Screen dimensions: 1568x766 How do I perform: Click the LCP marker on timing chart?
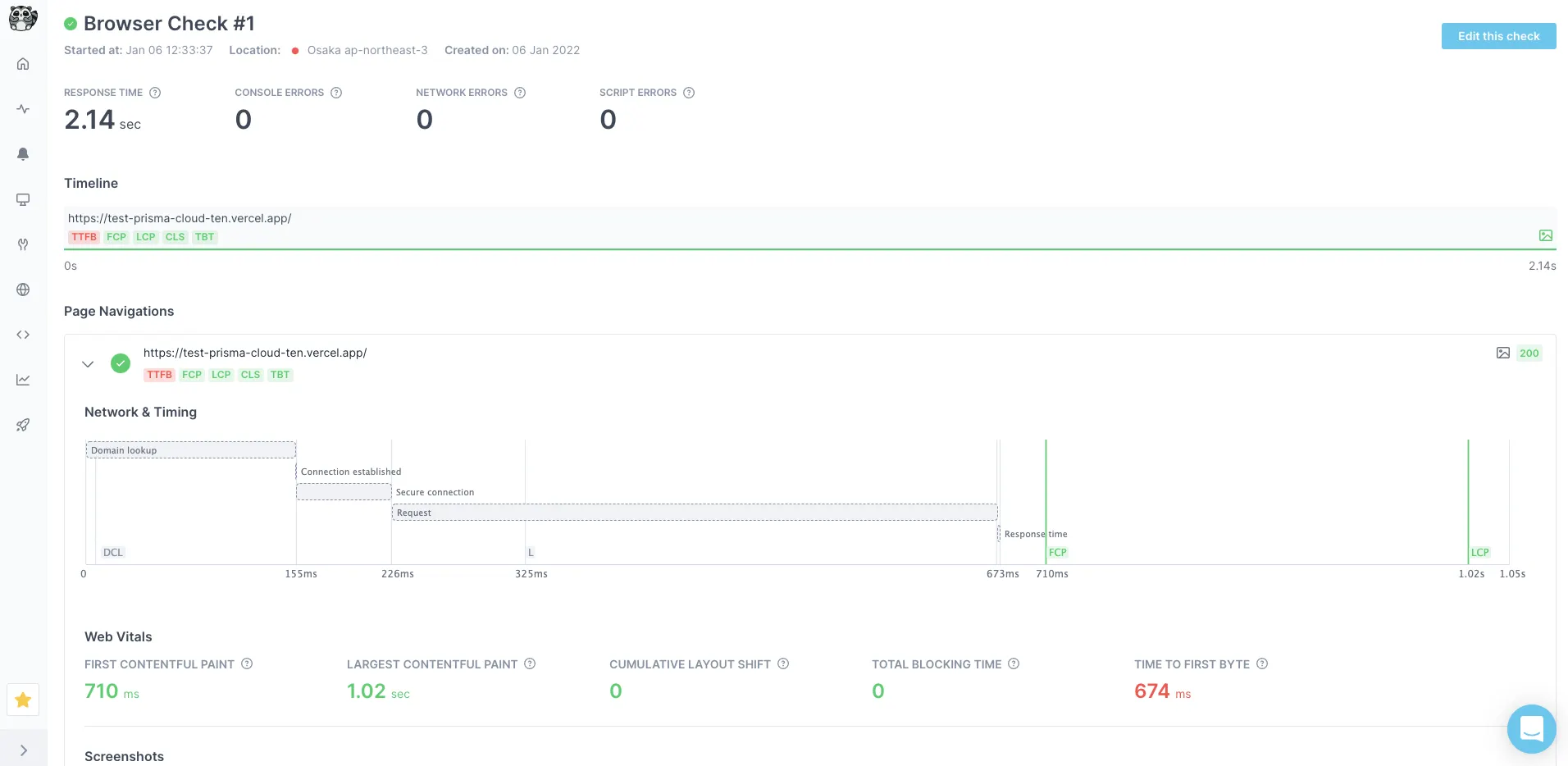click(1479, 552)
